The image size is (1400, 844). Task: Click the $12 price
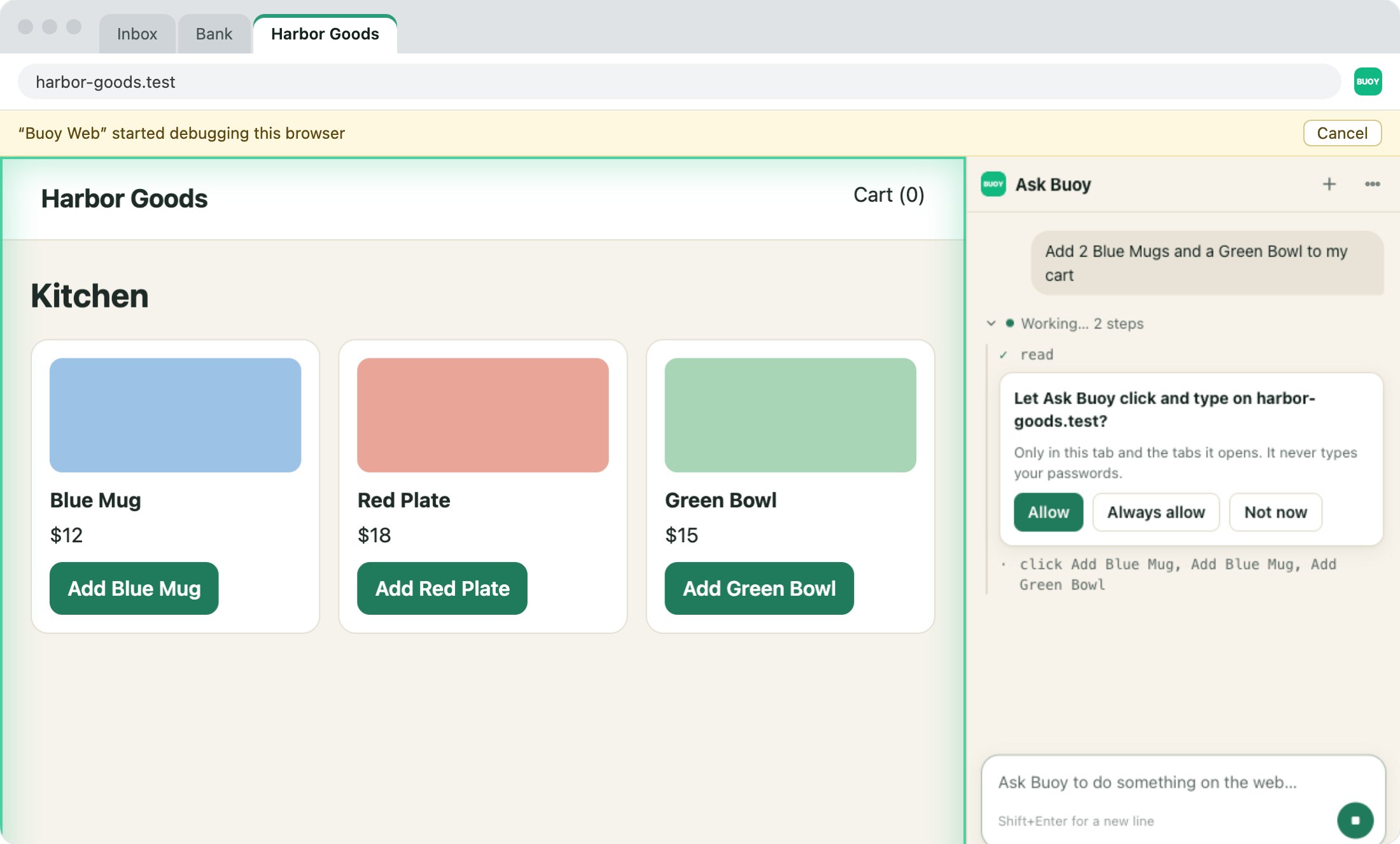66,535
